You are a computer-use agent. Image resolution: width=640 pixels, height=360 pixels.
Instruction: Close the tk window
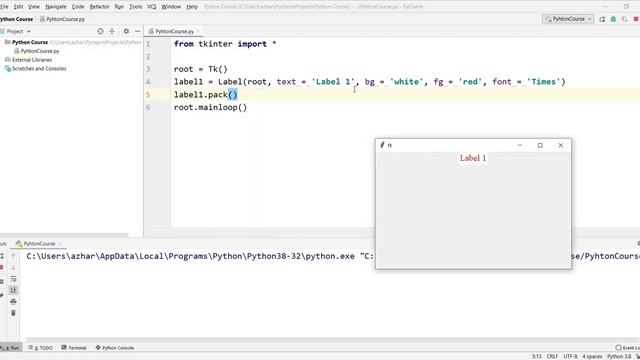561,145
